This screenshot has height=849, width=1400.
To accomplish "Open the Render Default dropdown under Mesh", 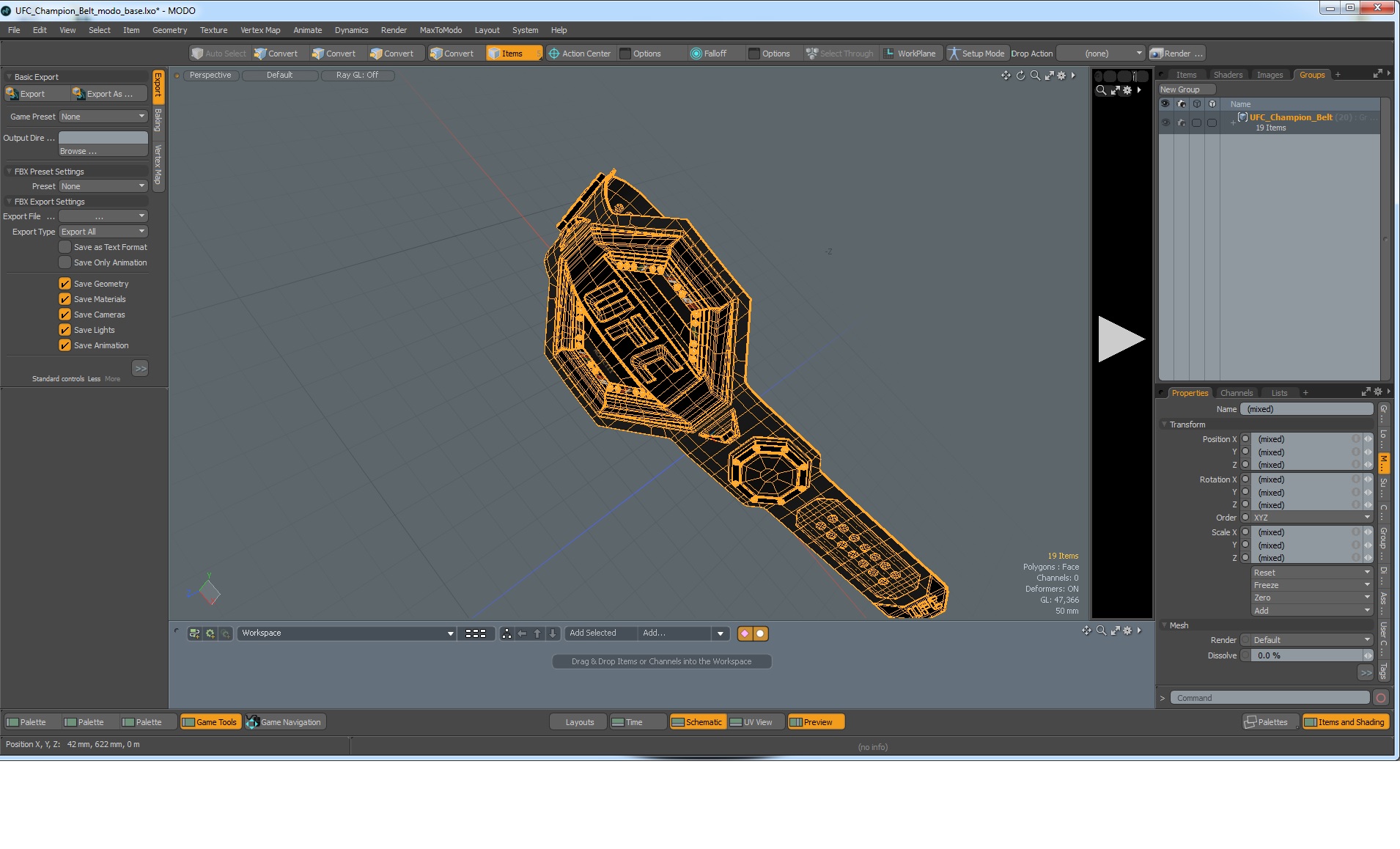I will (x=1311, y=640).
